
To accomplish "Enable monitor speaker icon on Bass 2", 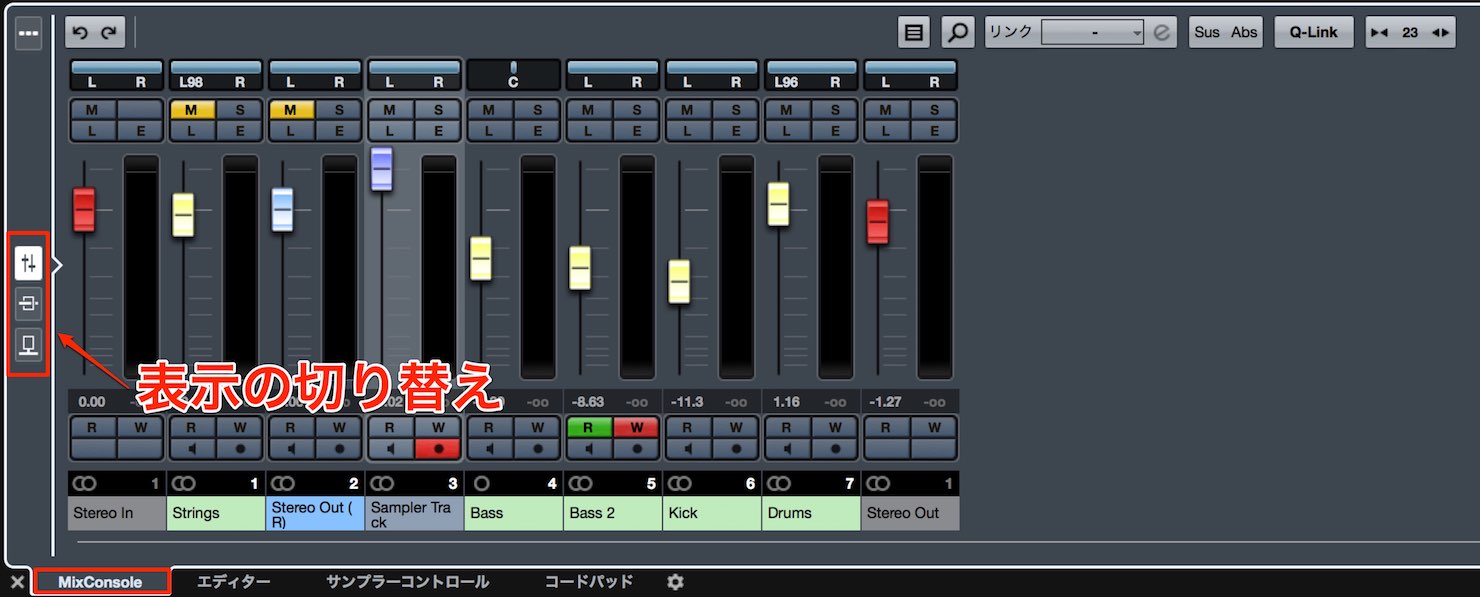I will [x=589, y=448].
